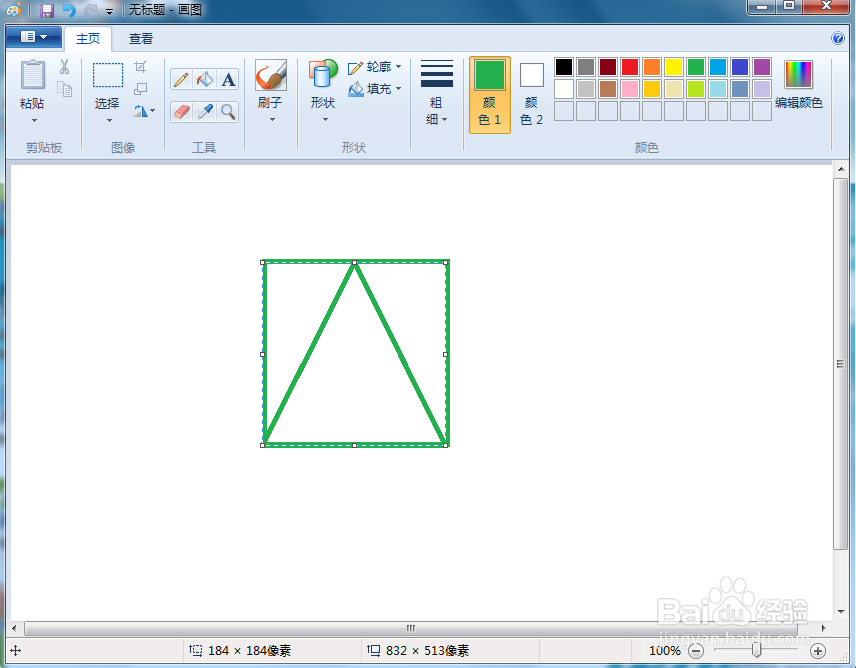Click the Shapes gallery icon
This screenshot has height=668, width=856.
(x=323, y=74)
